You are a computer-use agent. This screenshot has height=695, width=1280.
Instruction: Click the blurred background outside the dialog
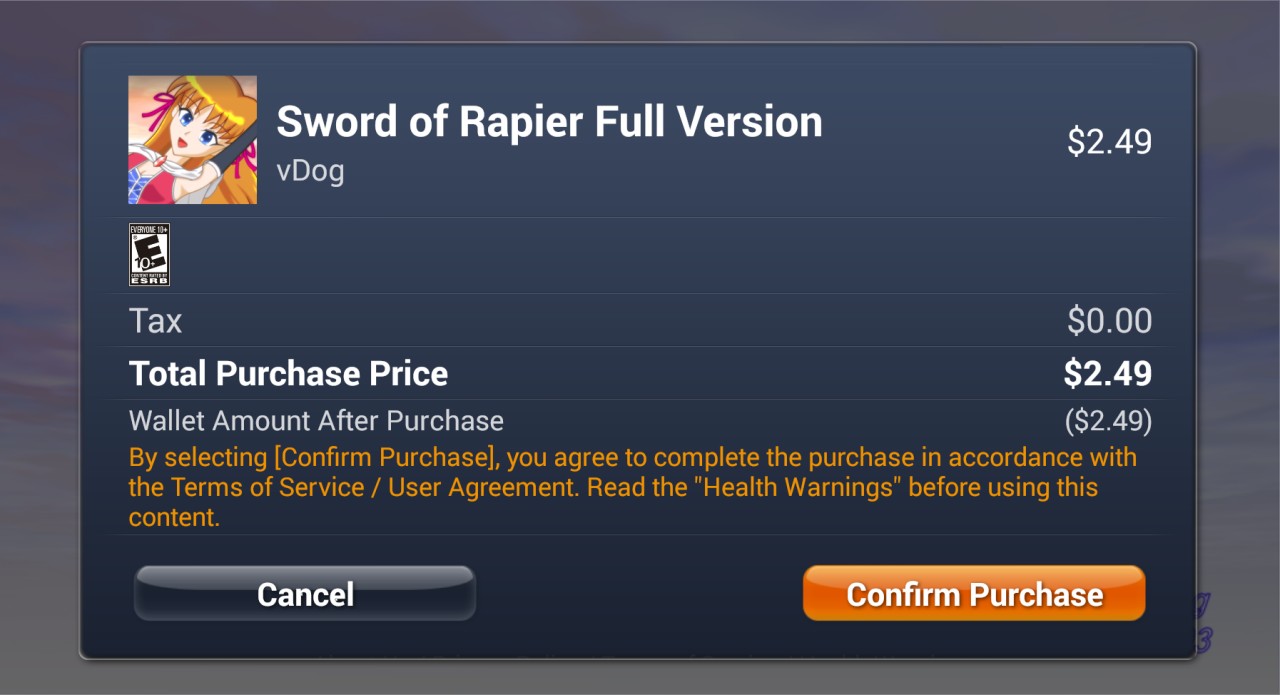pyautogui.click(x=40, y=350)
